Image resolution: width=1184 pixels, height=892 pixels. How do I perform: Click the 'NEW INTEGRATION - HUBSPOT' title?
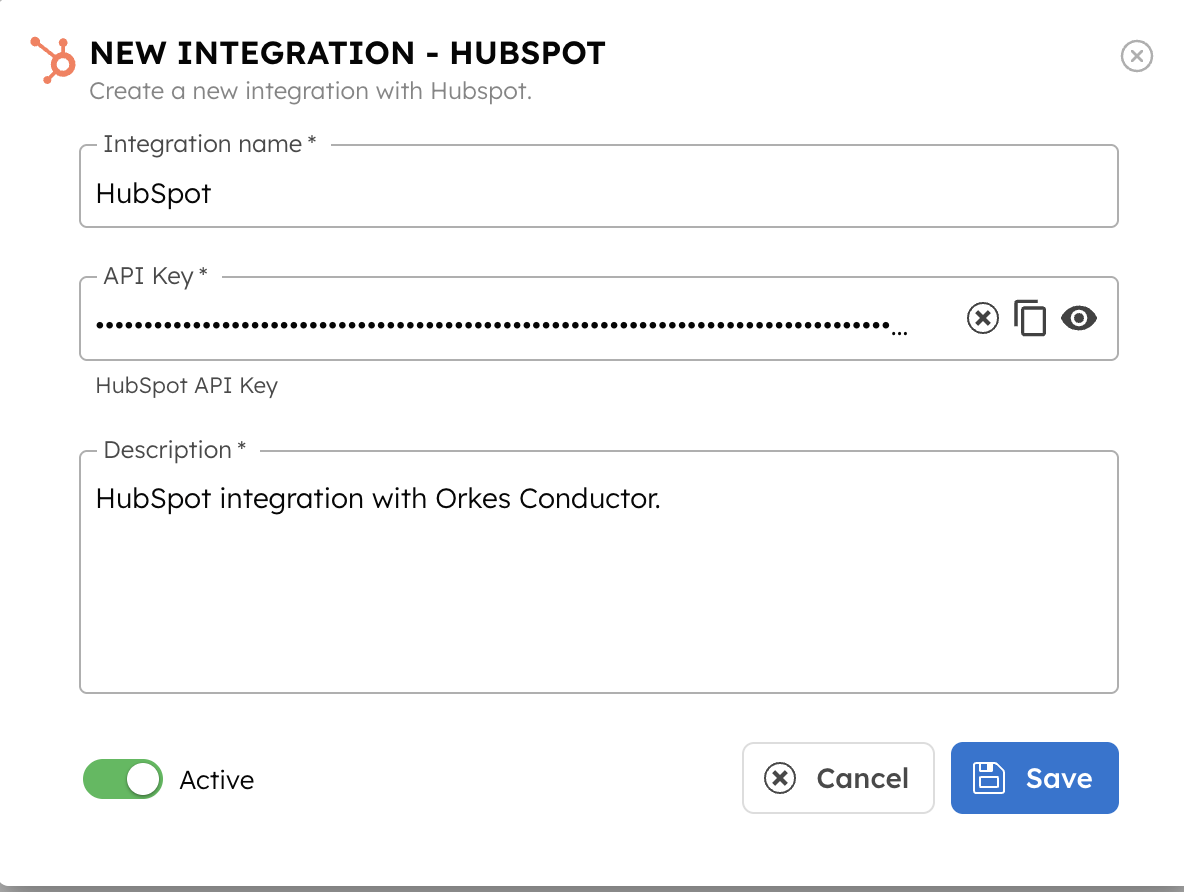tap(347, 54)
